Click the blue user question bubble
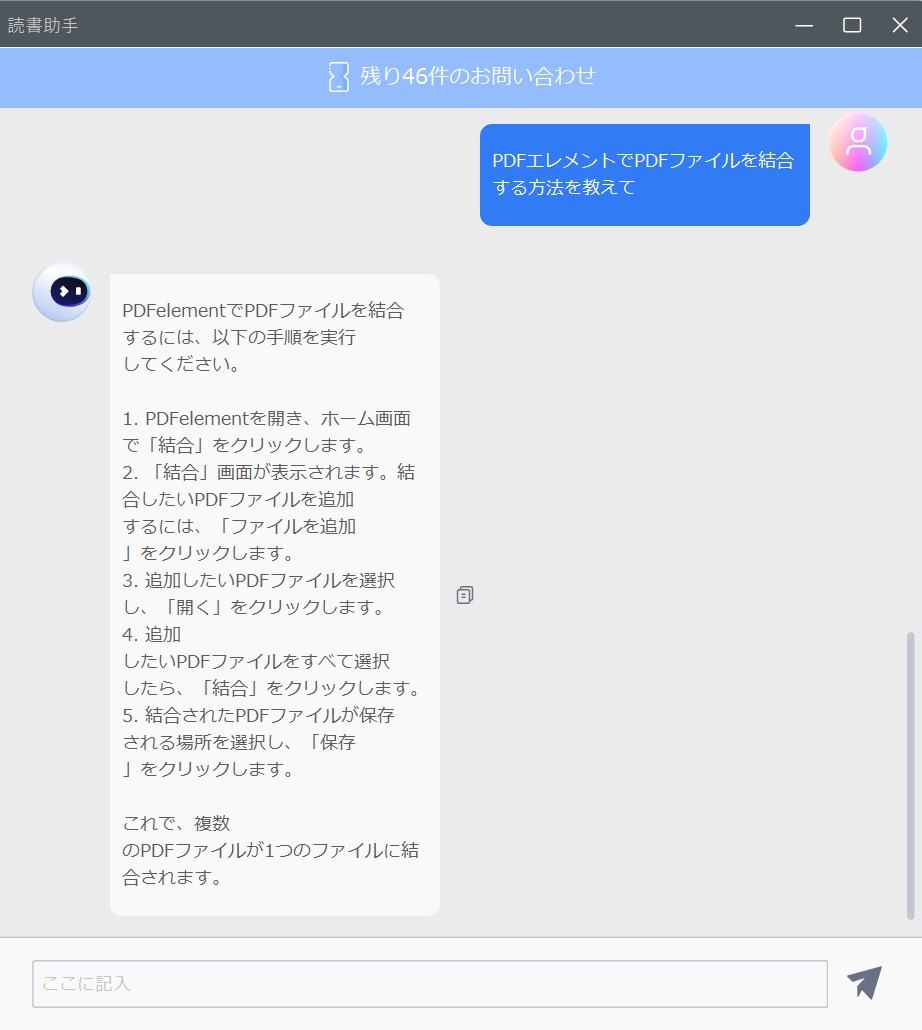The width and height of the screenshot is (922, 1030). 644,175
